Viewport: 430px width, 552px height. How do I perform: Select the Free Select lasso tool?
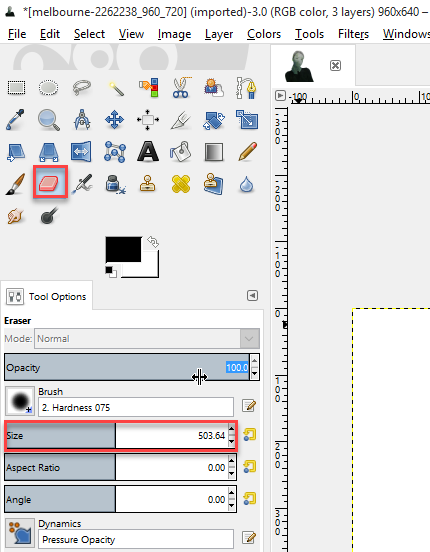pos(82,88)
